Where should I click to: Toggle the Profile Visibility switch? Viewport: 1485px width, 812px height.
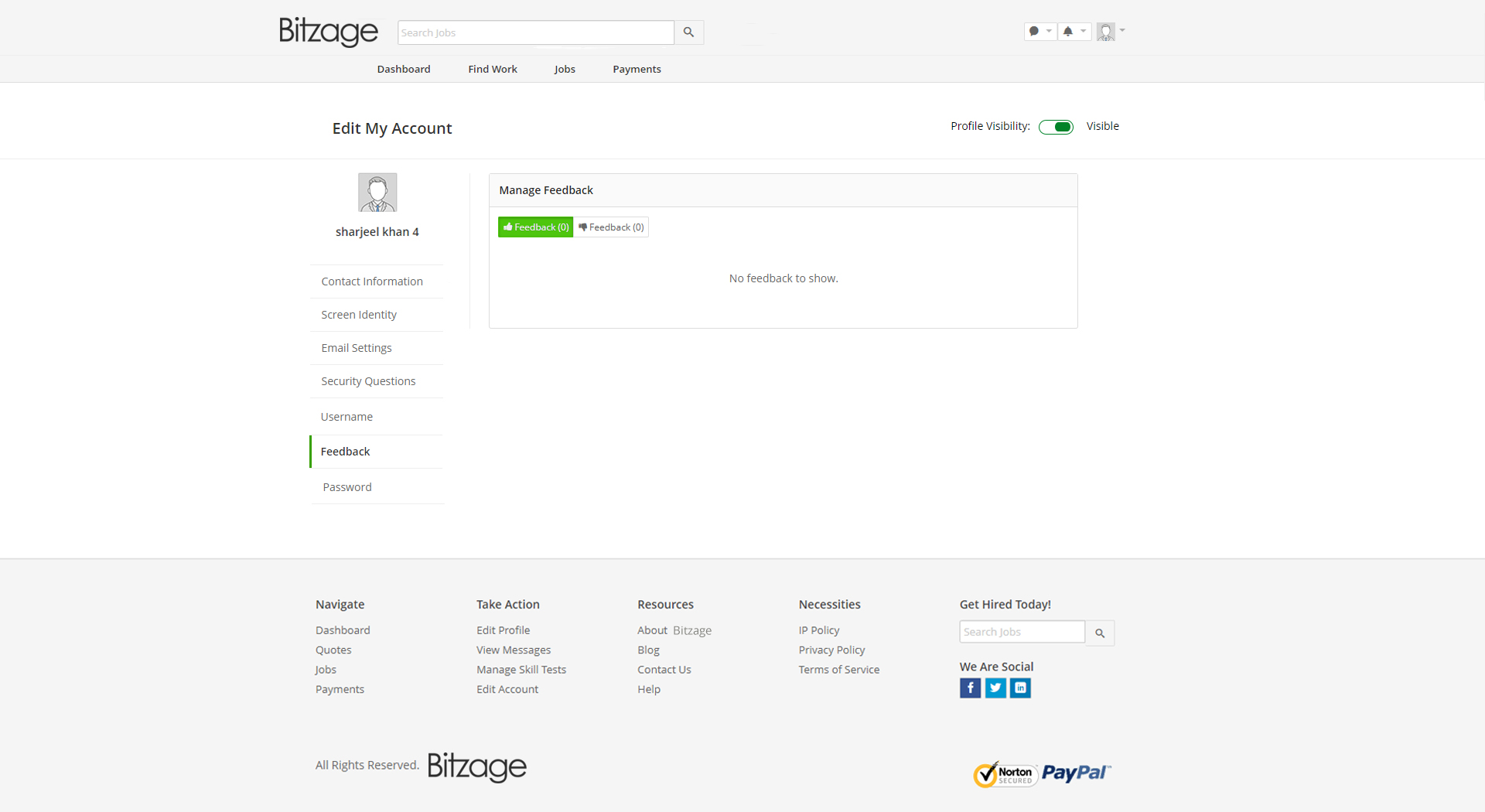1056,127
